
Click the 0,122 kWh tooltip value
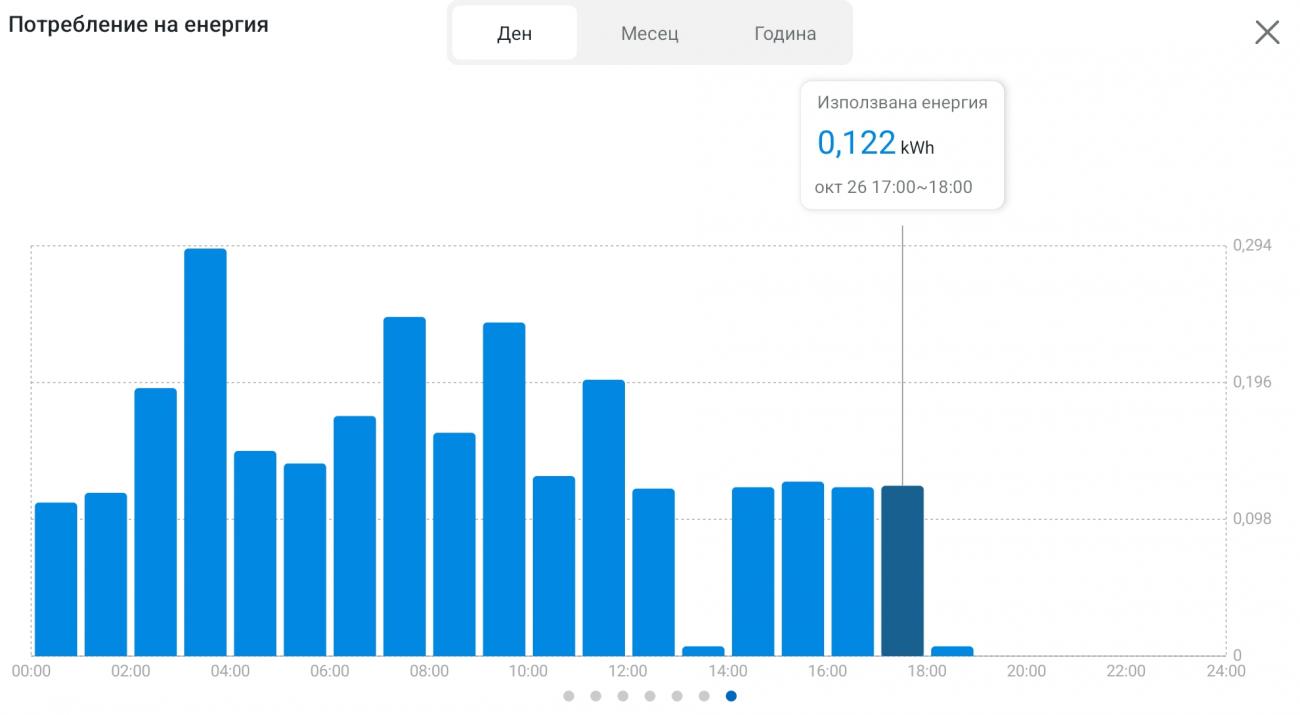coord(856,143)
